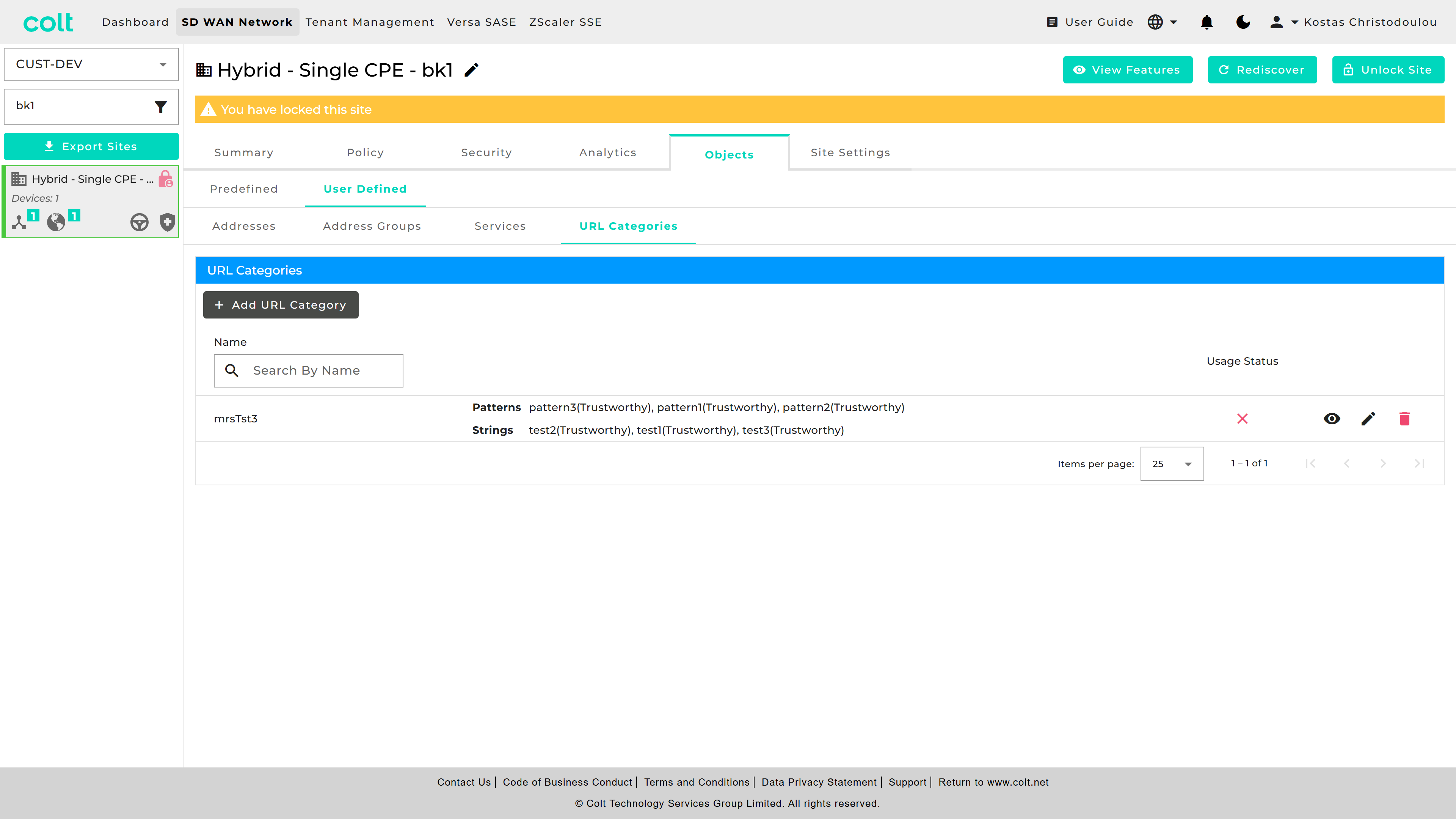
Task: View mrsTst3 details with eye icon
Action: click(x=1332, y=419)
